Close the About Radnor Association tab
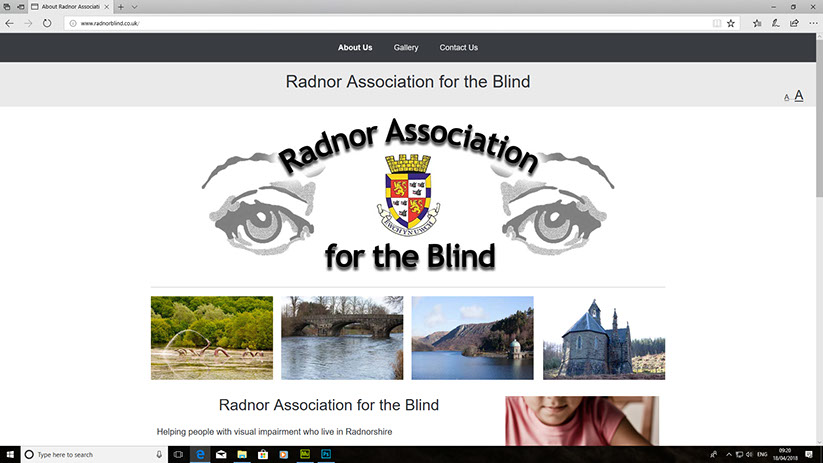823x463 pixels. (107, 7)
